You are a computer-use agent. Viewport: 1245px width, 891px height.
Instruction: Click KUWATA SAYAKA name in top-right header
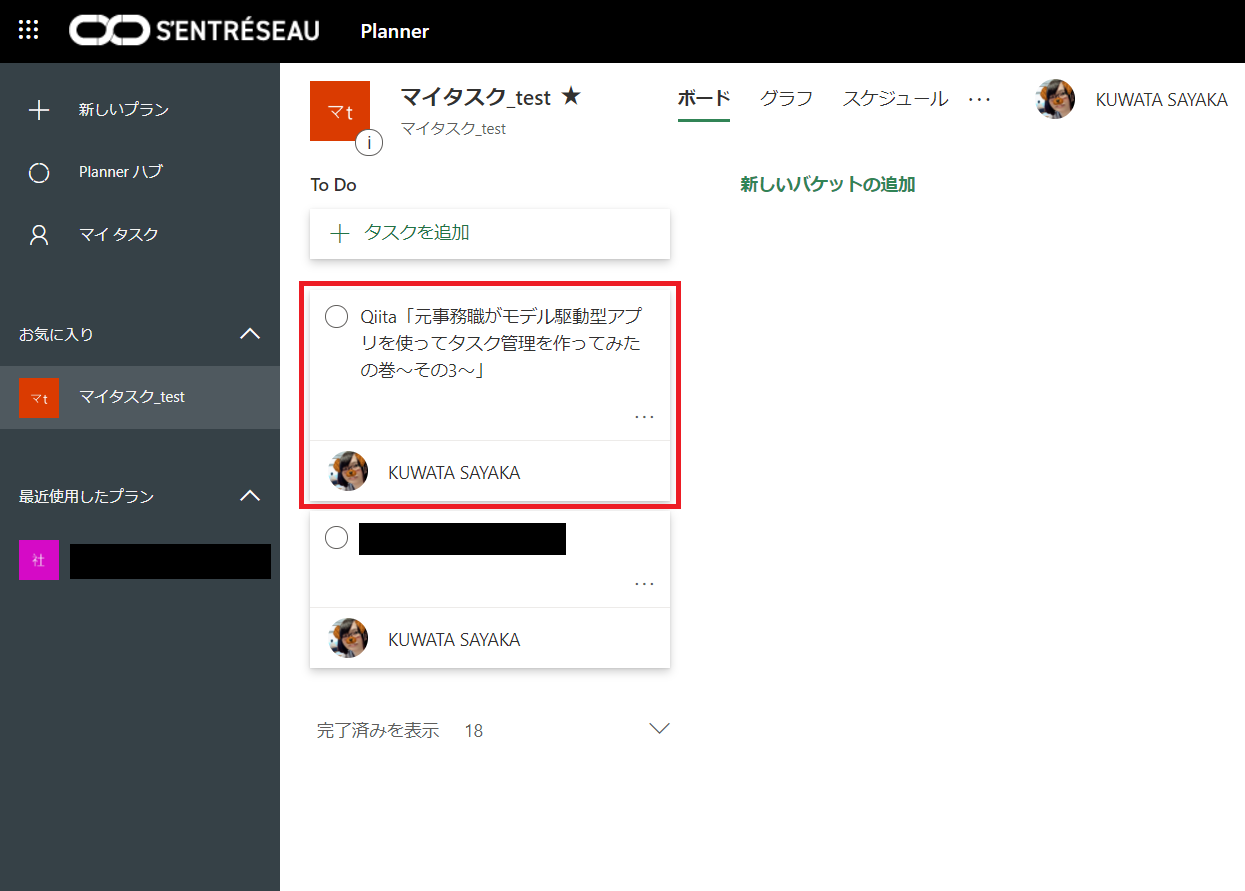point(1162,100)
